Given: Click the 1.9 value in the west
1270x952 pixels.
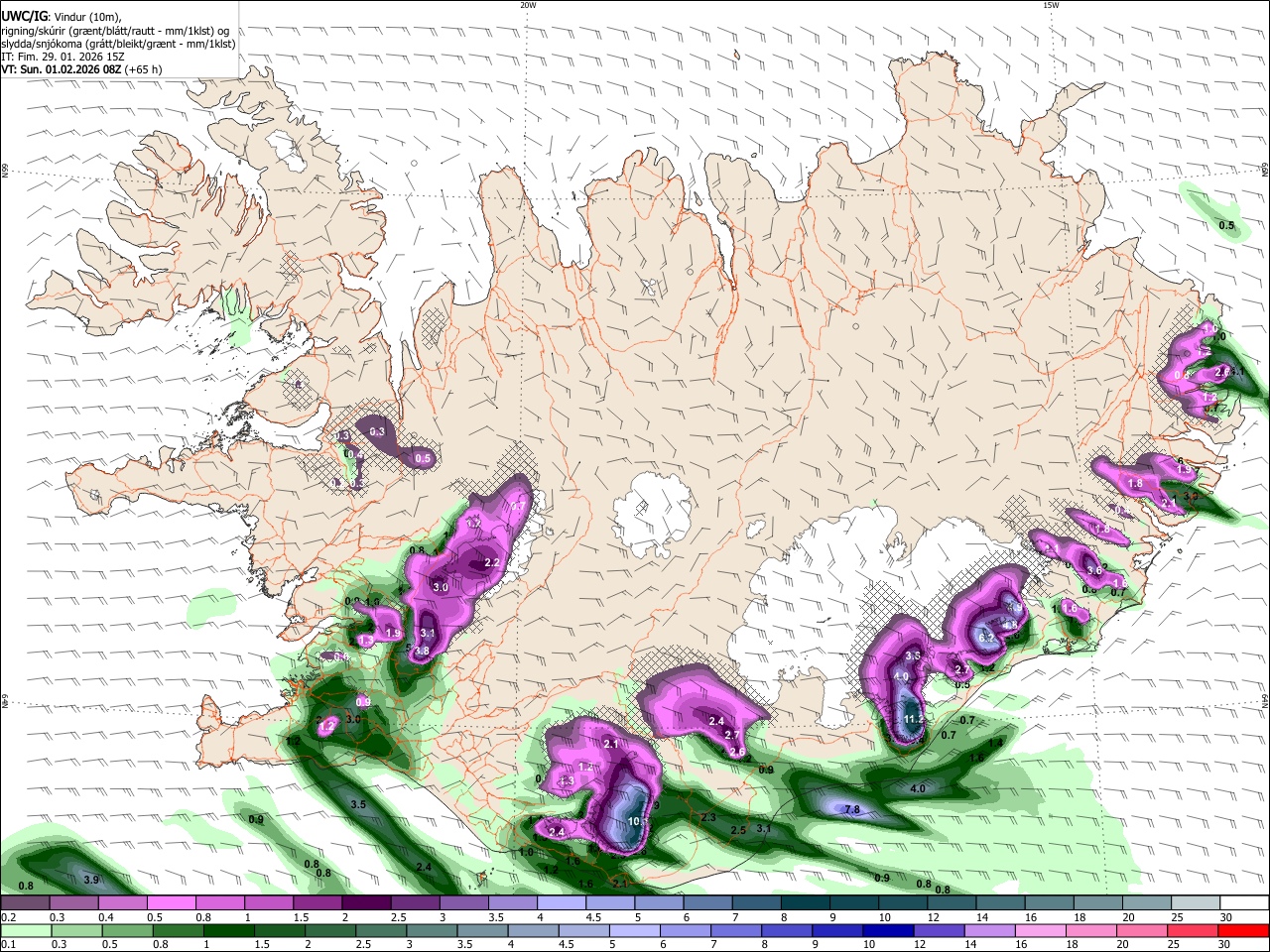Looking at the screenshot, I should click(392, 633).
